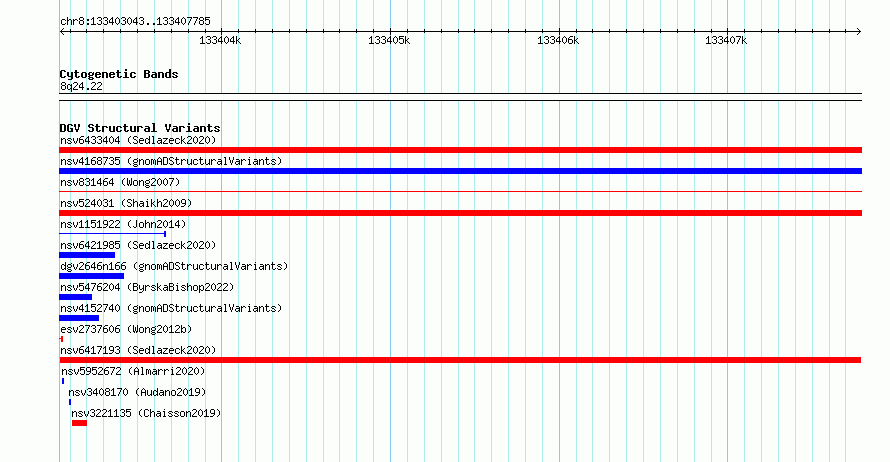This screenshot has width=890, height=462.
Task: Open the esv2737606 (Wong2012b) label
Action: pos(126,329)
